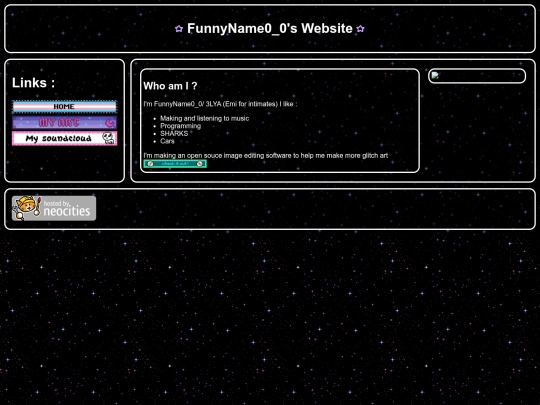This screenshot has width=540, height=405.
Task: Click the "Who am I ?" heading
Action: pyautogui.click(x=170, y=86)
